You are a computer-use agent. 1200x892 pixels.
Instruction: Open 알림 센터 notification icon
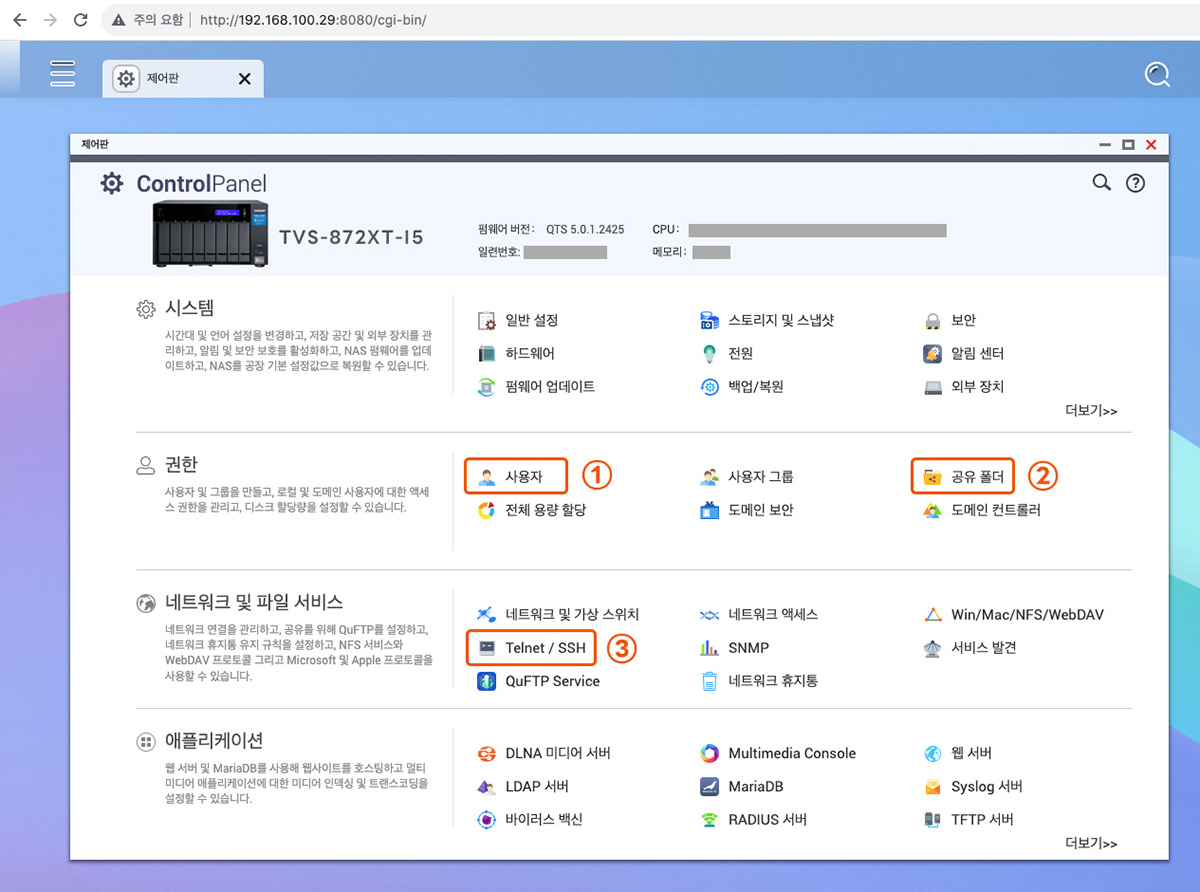coord(933,354)
